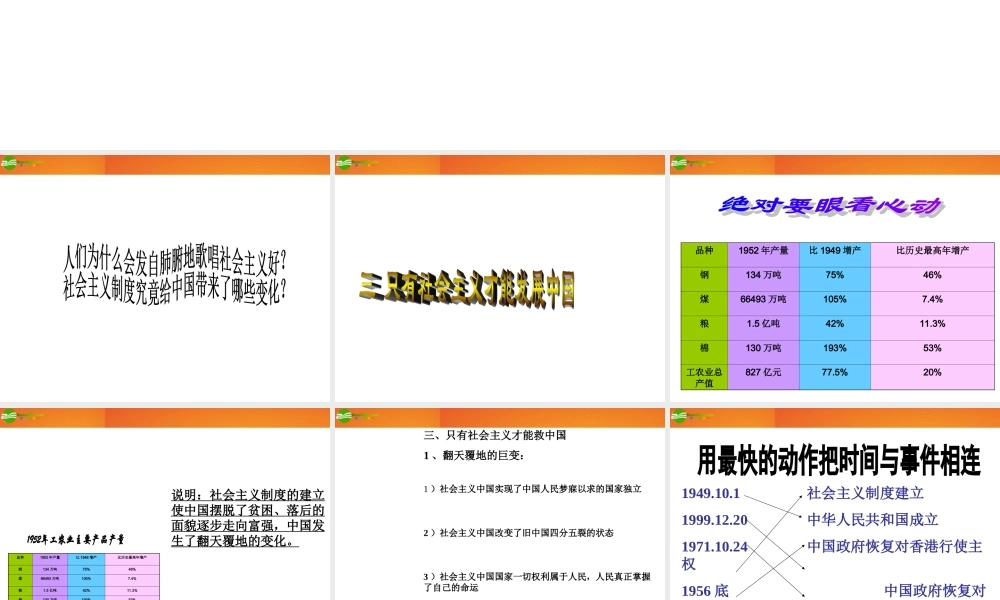1000x600 pixels.
Task: Click the 134万吨 cell
Action: click(x=763, y=279)
